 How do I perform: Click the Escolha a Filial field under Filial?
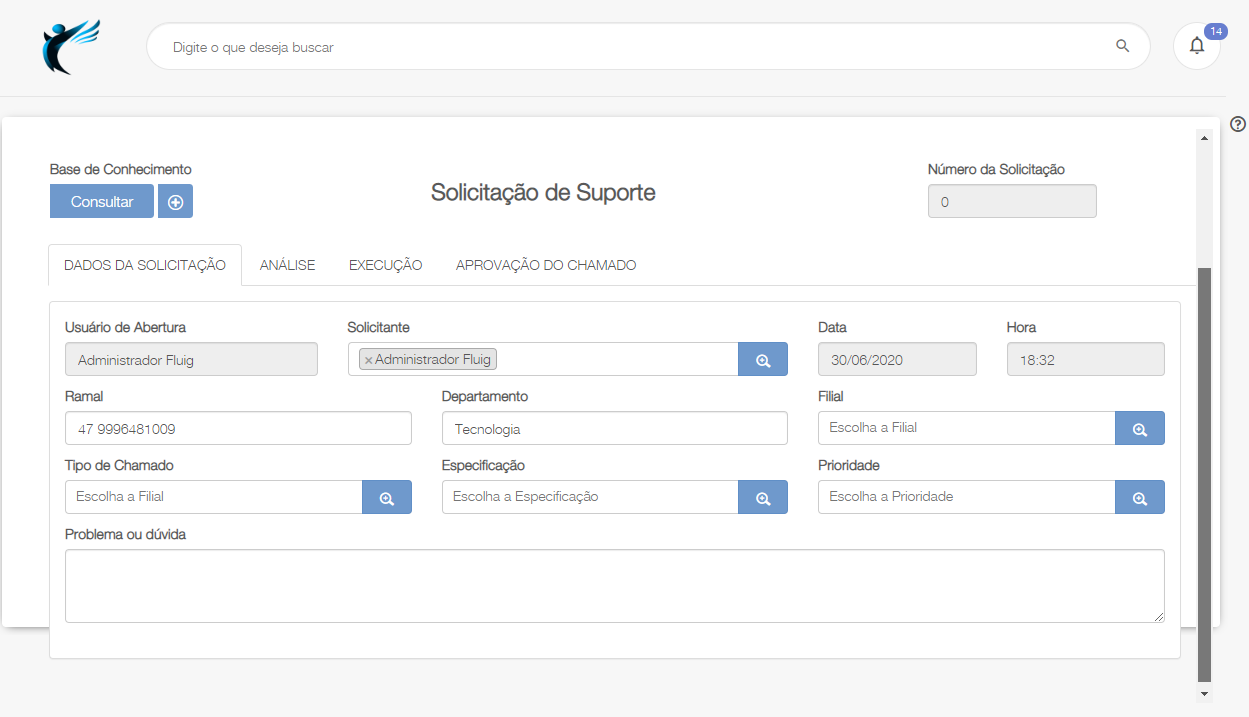(965, 428)
